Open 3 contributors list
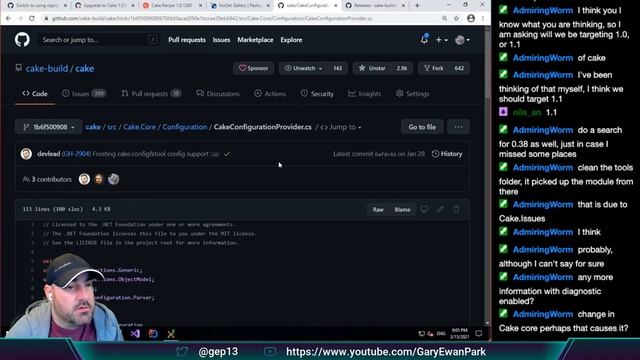 (47, 179)
